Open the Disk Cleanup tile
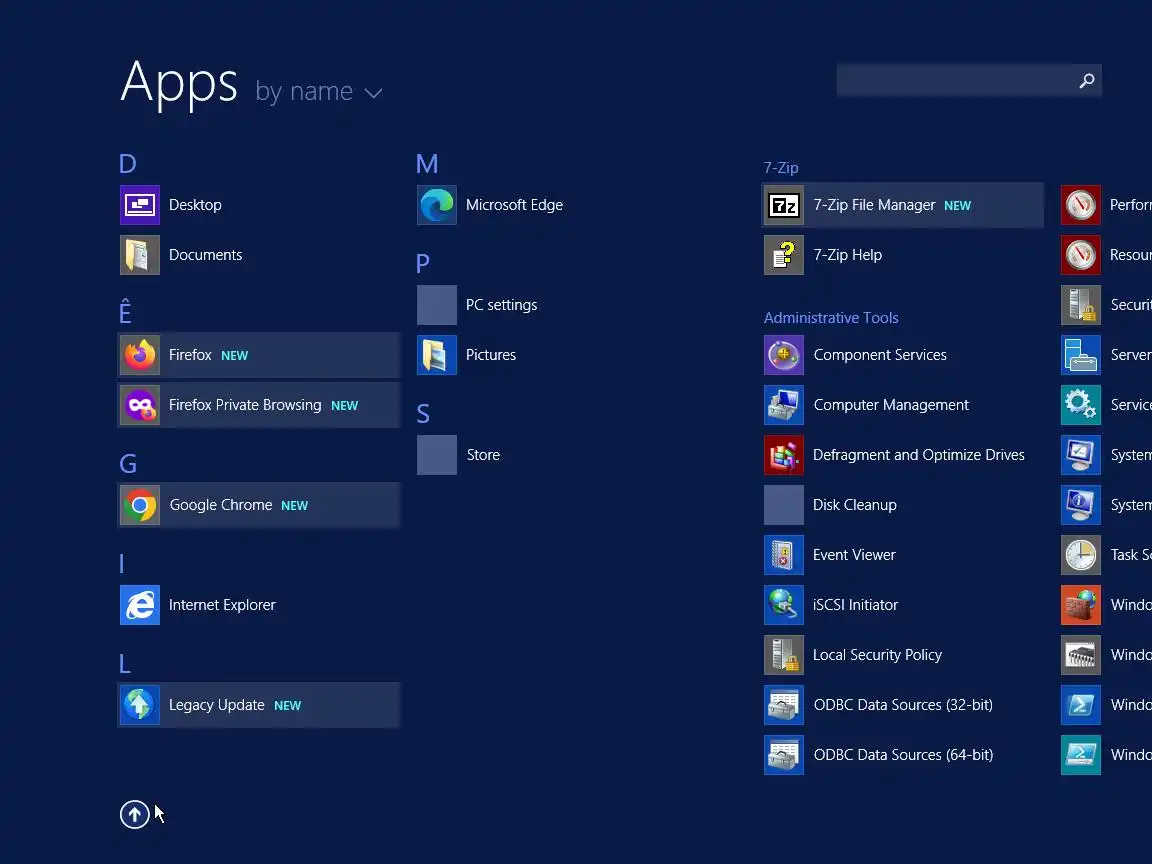 (784, 505)
